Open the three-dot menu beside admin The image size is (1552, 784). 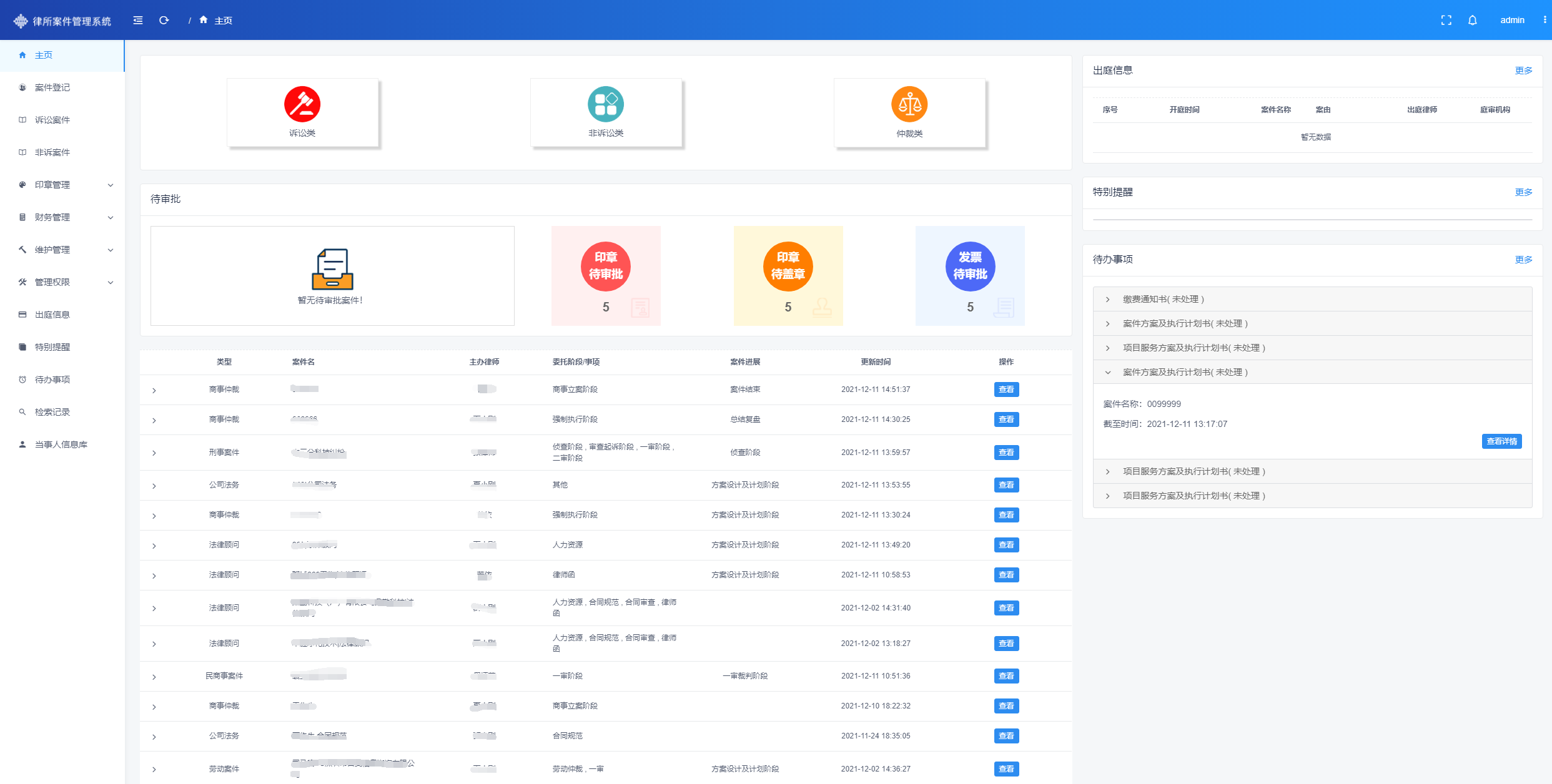click(x=1545, y=20)
